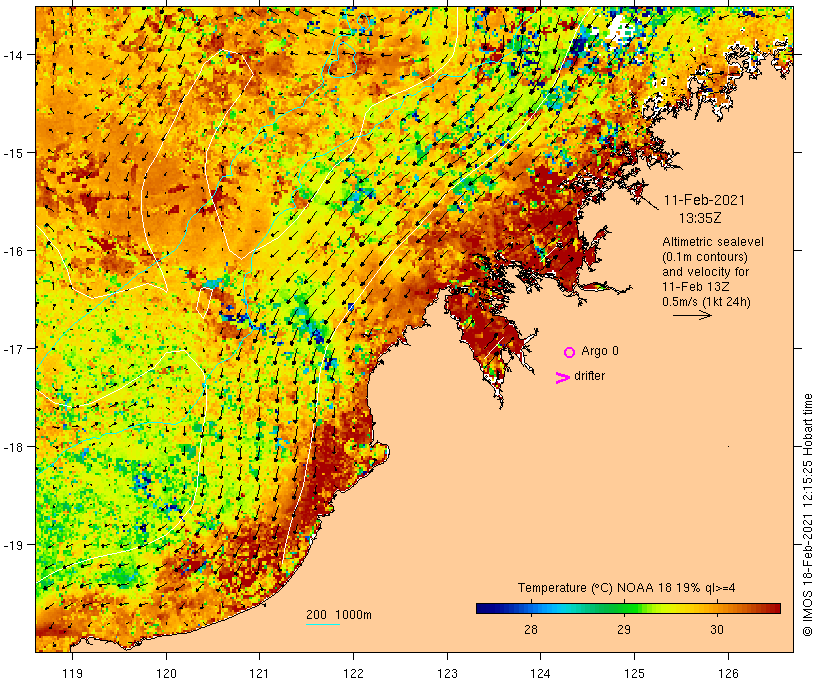
Task: Click the '13:35Z' time label
Action: pos(700,218)
